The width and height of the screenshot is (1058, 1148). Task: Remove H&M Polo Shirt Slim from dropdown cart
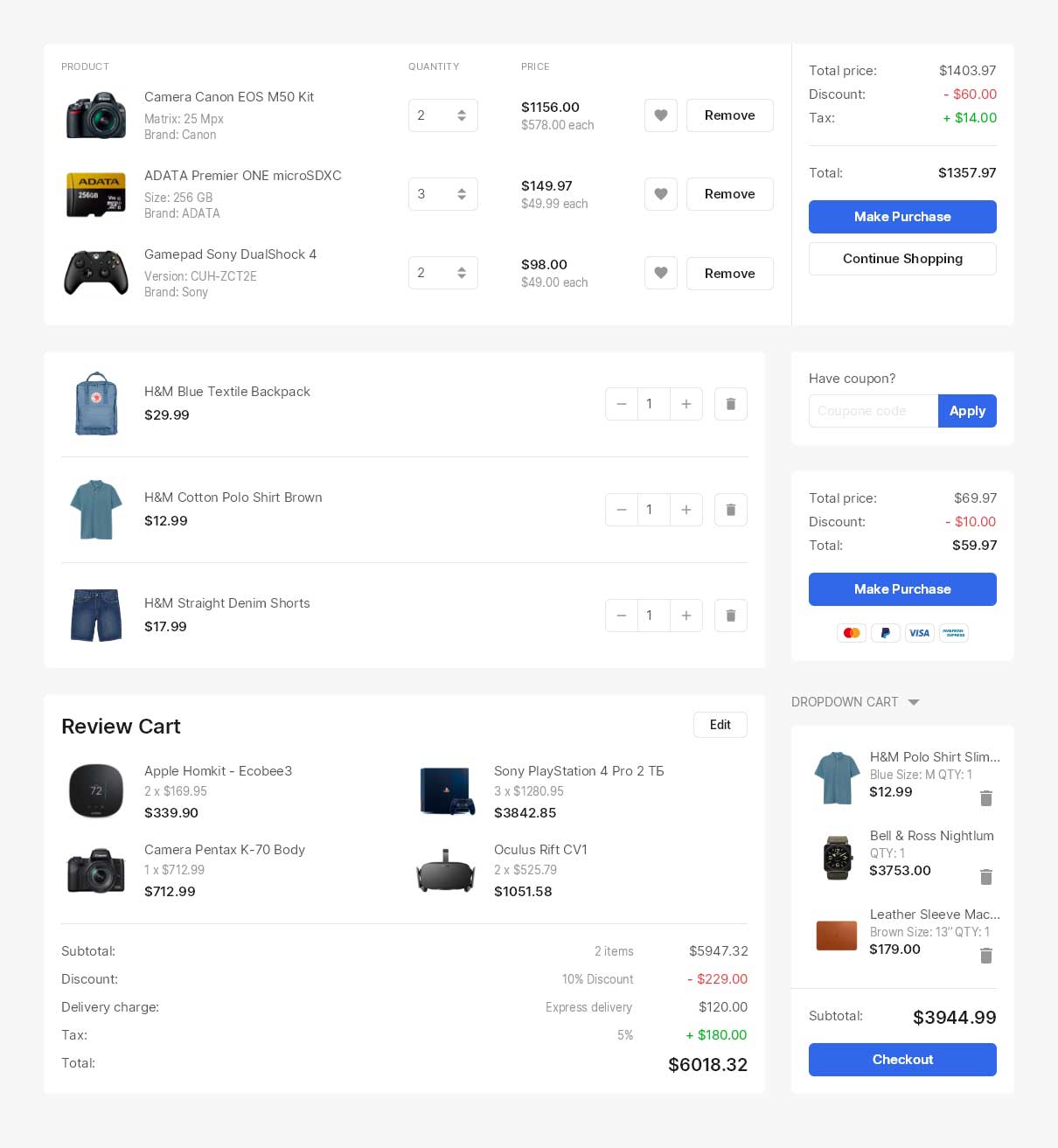click(x=986, y=798)
